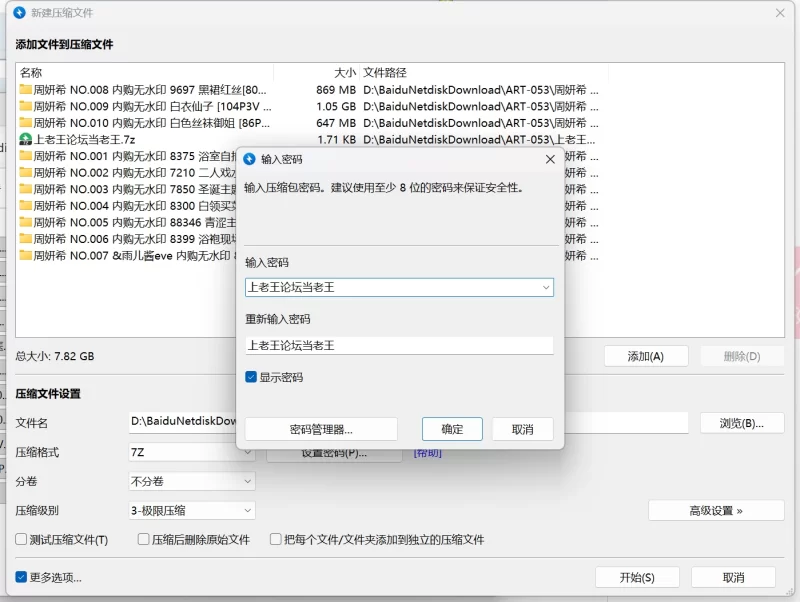Screen dimensions: 800x602
Task: Click the 上老王论坛当老王.7z archive icon
Action: point(26,139)
